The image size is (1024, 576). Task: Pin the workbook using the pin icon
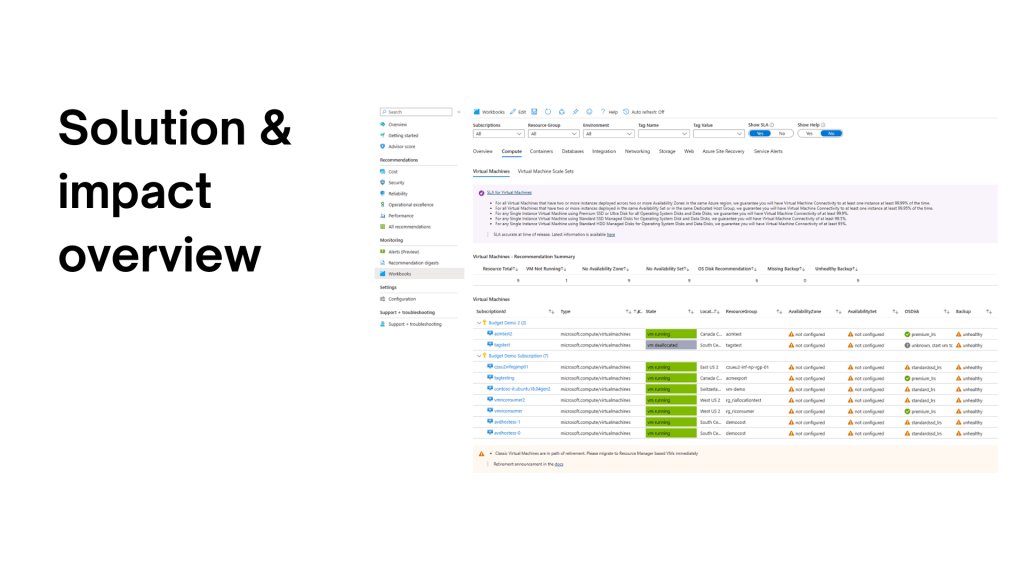(576, 112)
